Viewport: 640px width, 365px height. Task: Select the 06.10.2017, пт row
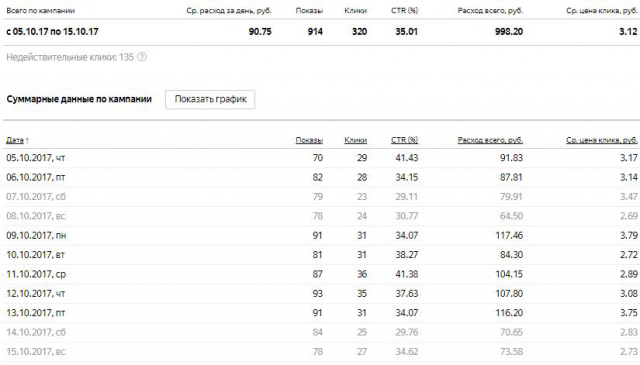[322, 178]
